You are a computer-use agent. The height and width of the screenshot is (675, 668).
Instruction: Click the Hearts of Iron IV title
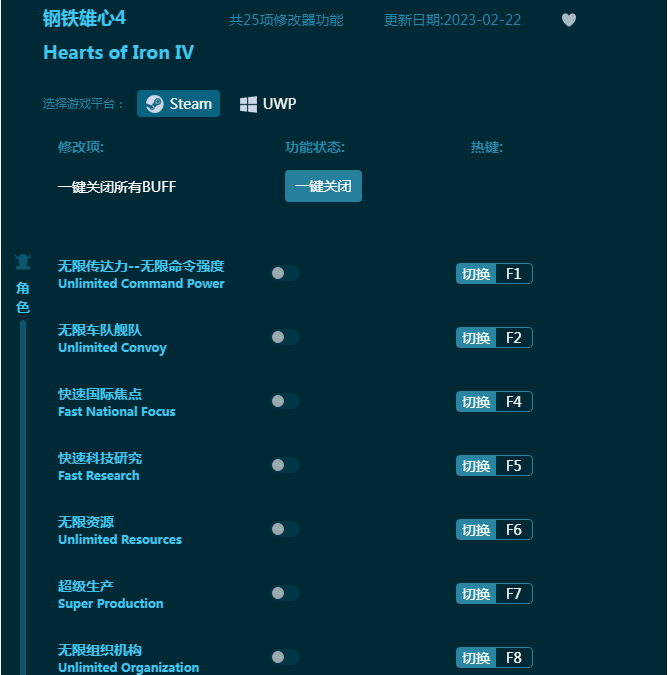coord(118,53)
